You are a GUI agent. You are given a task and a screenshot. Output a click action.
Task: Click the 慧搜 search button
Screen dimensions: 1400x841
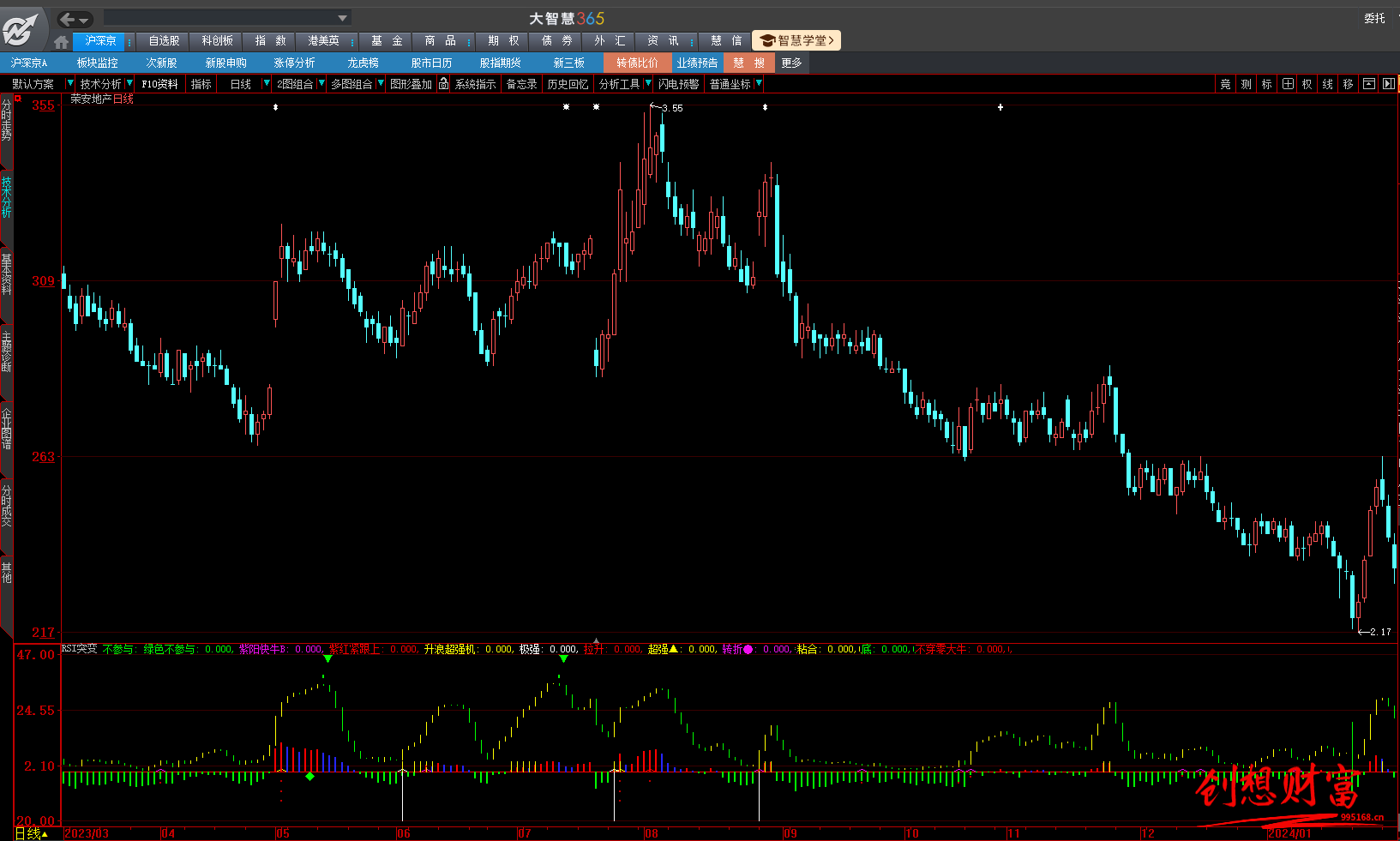(748, 63)
